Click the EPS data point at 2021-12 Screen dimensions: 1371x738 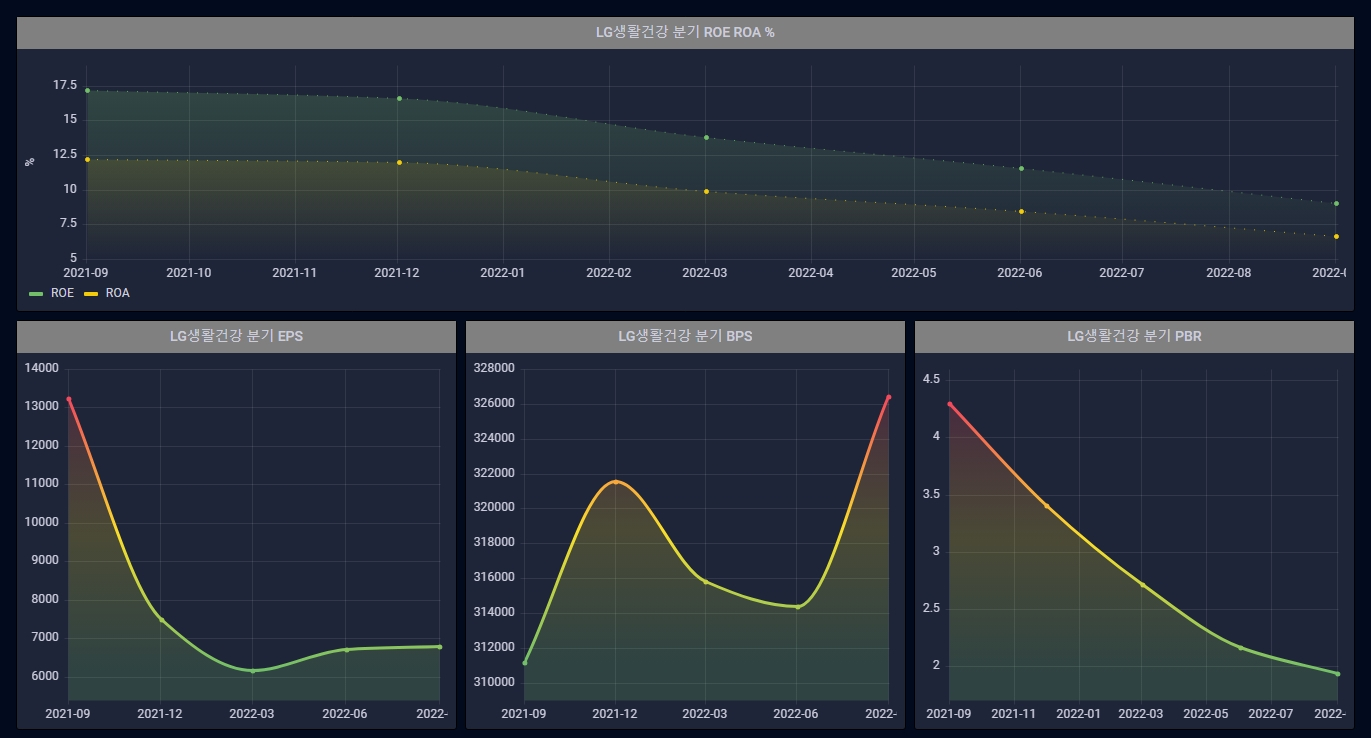(x=161, y=620)
